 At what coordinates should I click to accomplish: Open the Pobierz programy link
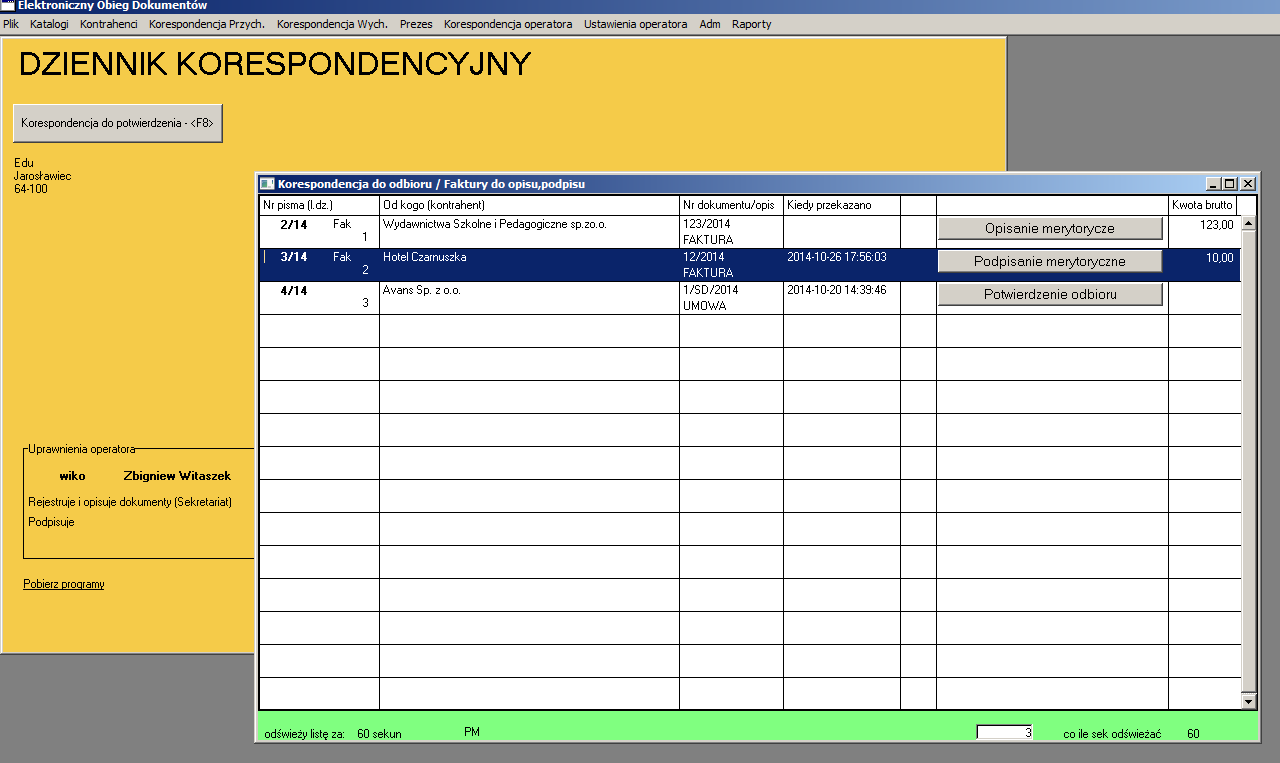pyautogui.click(x=64, y=584)
